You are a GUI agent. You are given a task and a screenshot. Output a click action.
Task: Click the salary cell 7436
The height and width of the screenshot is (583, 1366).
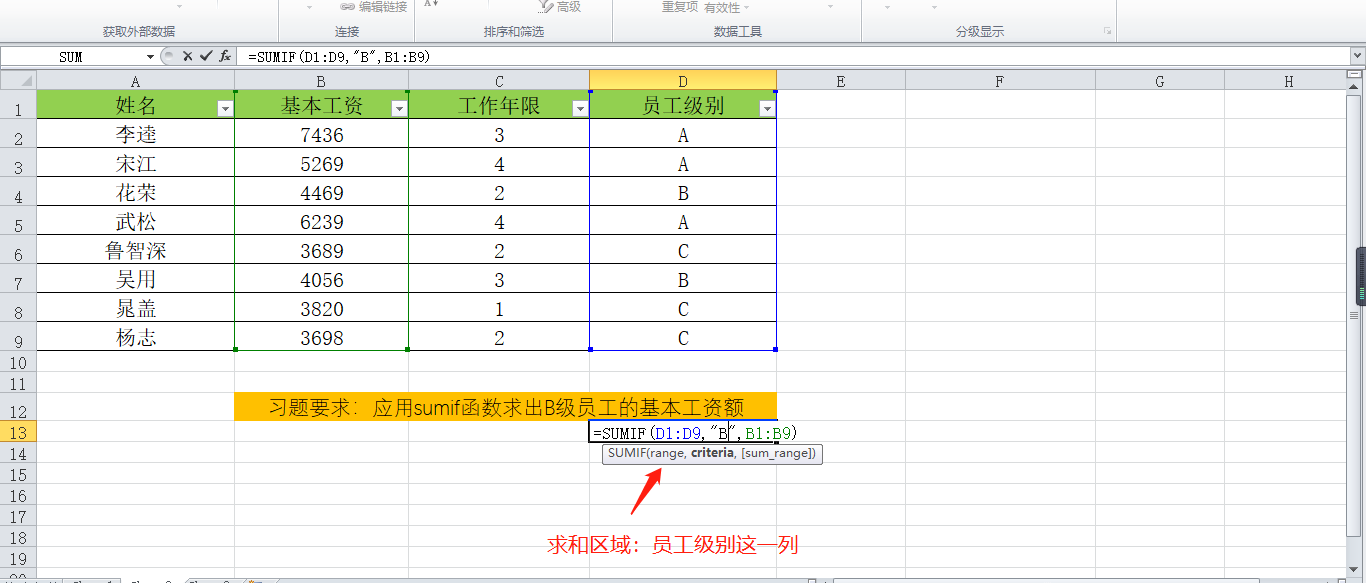coord(321,134)
